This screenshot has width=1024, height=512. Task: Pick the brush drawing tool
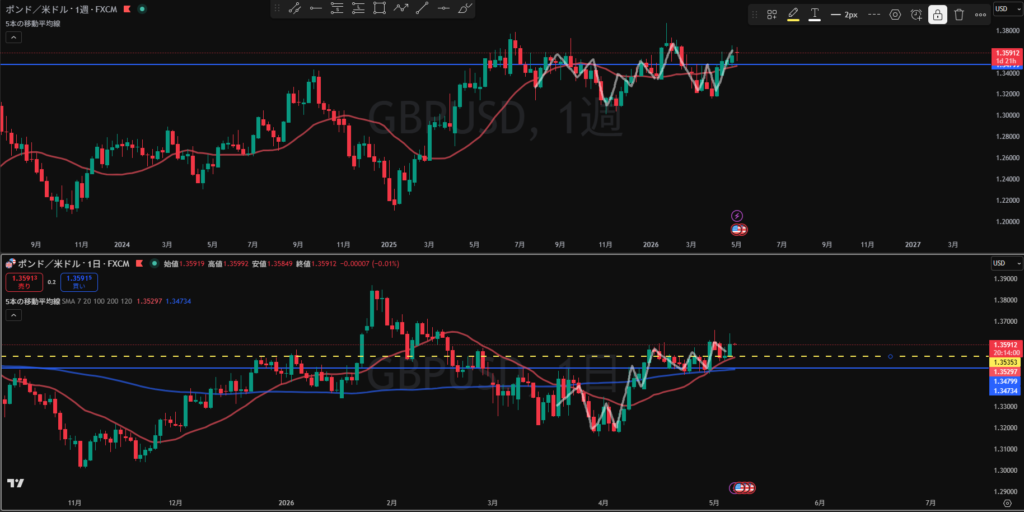(x=464, y=8)
